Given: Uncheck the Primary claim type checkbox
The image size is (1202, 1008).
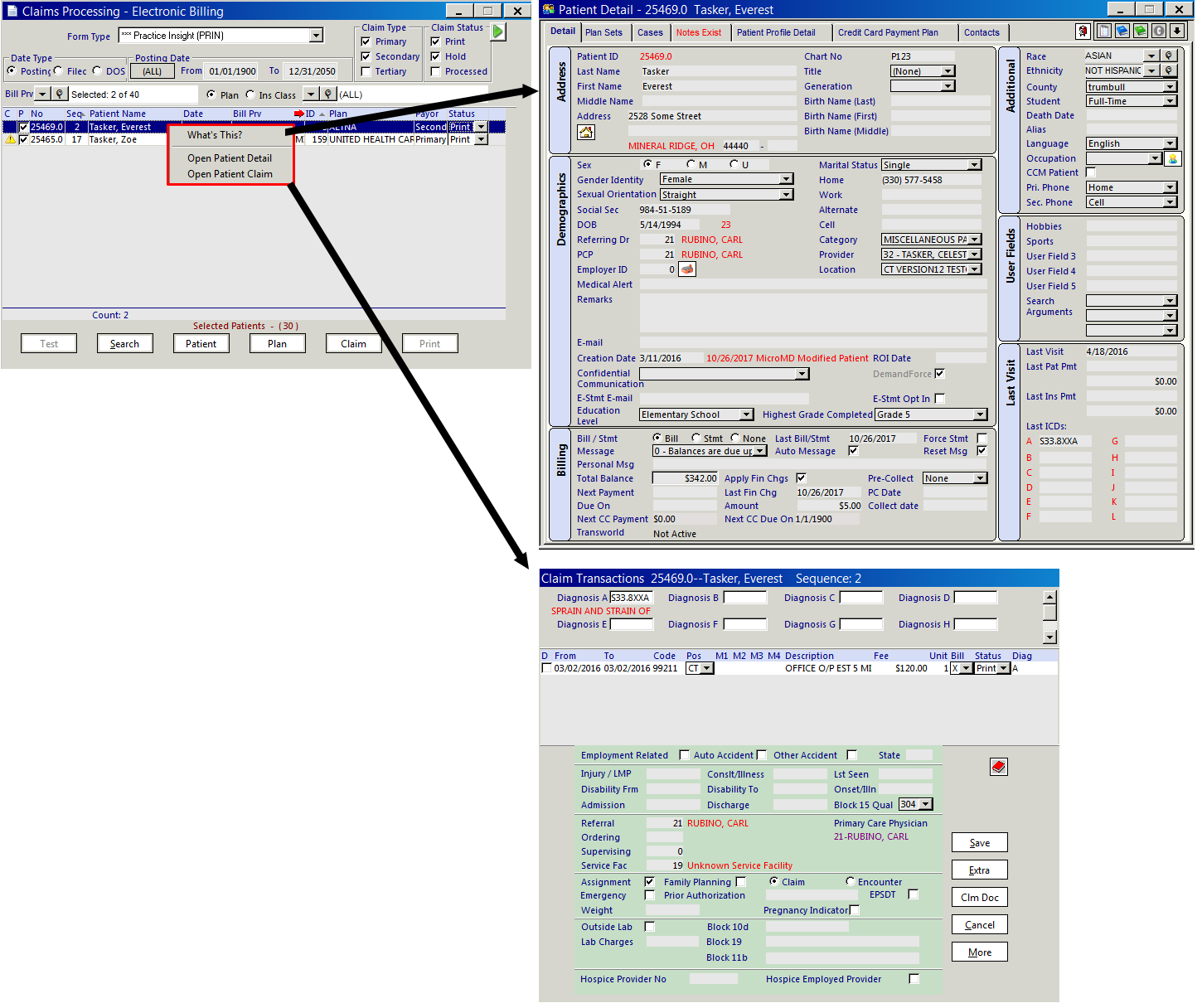Looking at the screenshot, I should pyautogui.click(x=366, y=41).
